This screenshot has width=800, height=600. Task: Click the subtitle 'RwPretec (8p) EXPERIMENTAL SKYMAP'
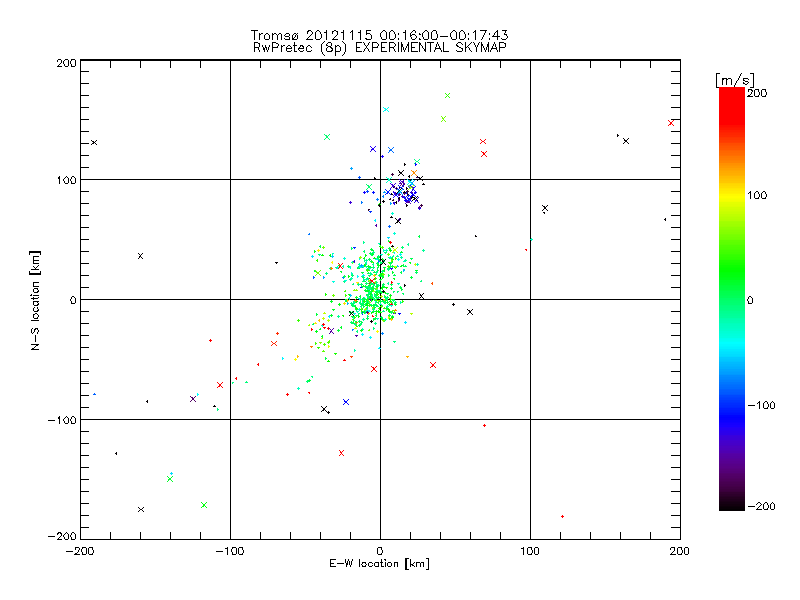coord(380,48)
